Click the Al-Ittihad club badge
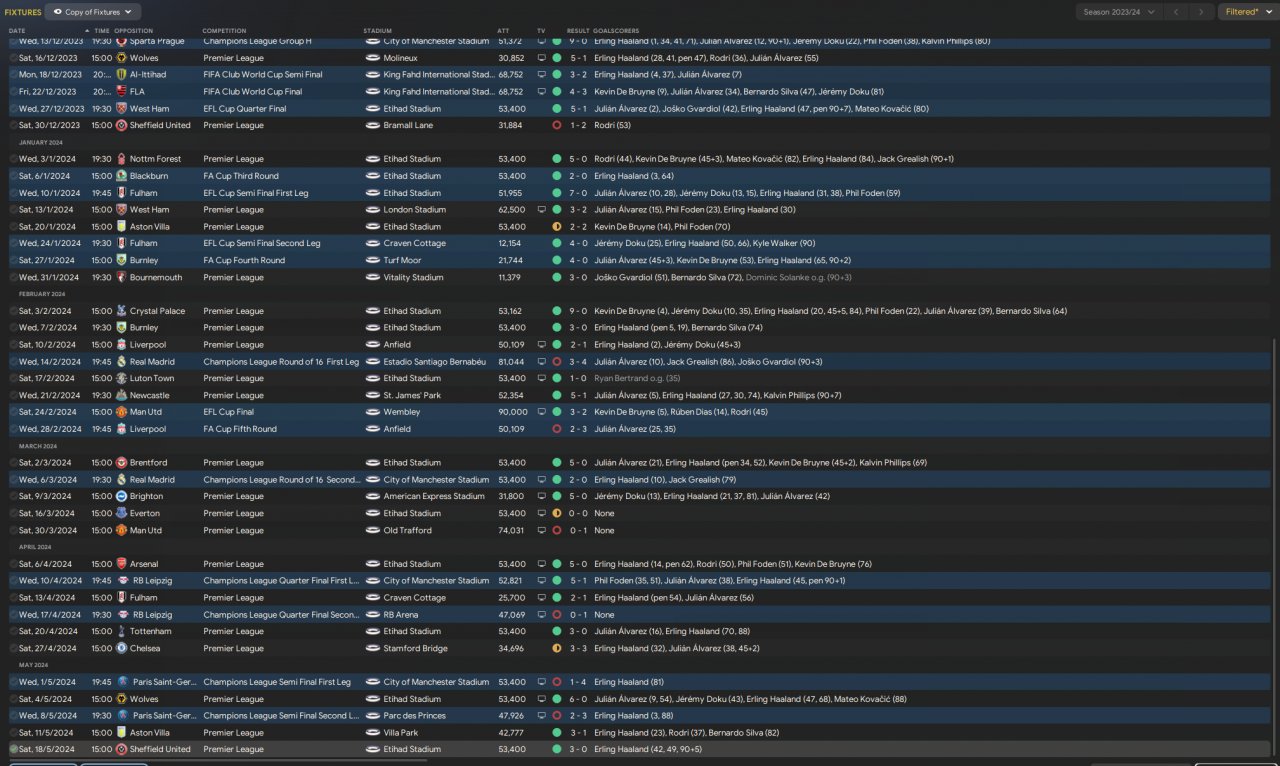The image size is (1280, 766). (121, 75)
